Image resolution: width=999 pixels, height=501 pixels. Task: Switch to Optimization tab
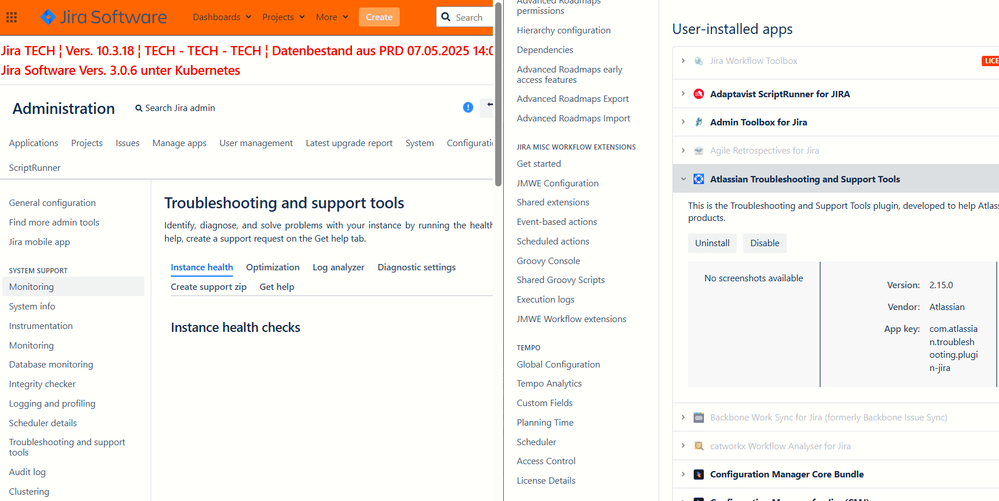273,267
